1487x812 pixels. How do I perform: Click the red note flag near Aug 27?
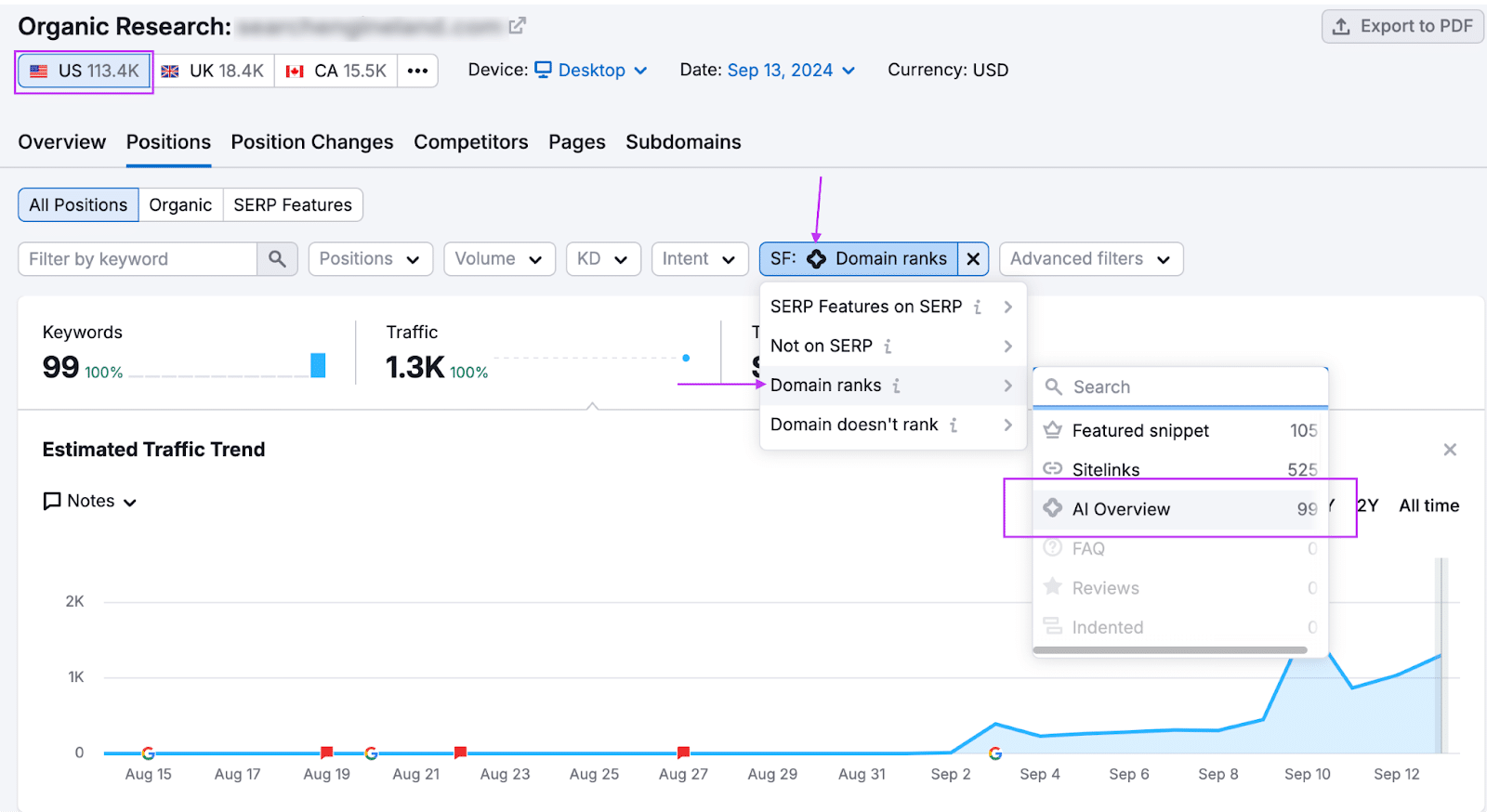pyautogui.click(x=683, y=752)
